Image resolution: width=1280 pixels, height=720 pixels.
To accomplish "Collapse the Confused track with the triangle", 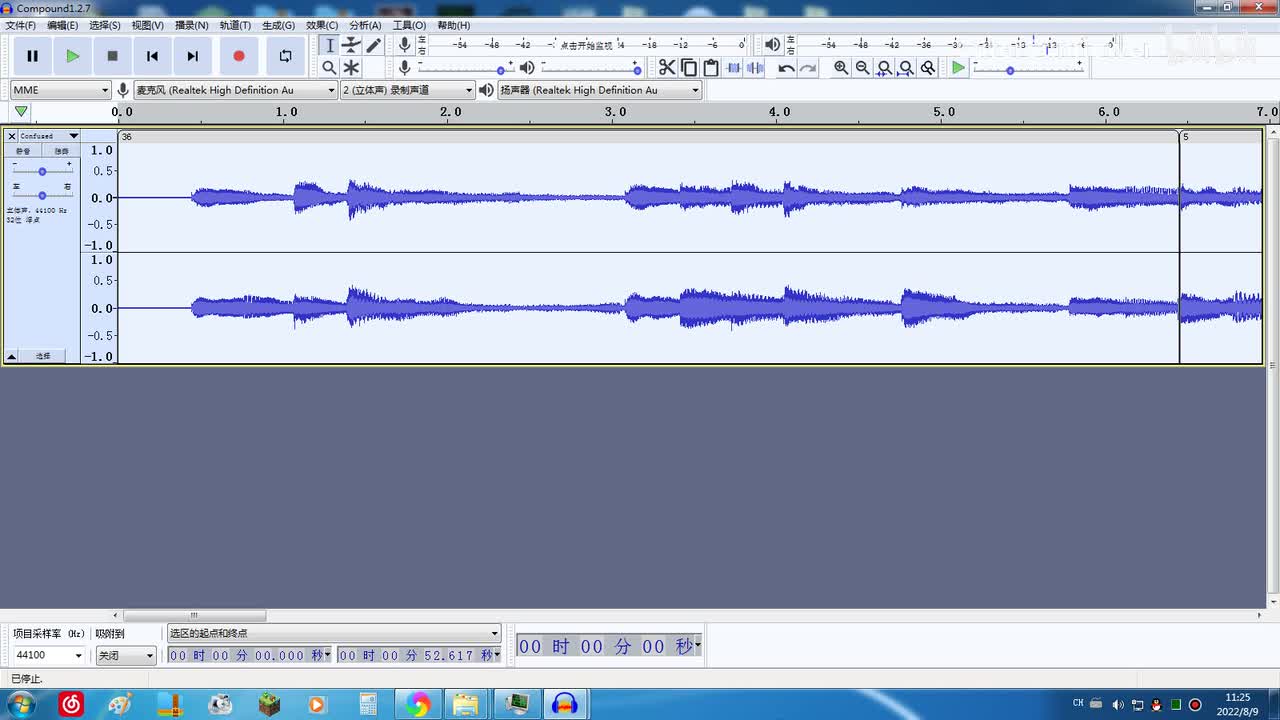I will click(12, 356).
